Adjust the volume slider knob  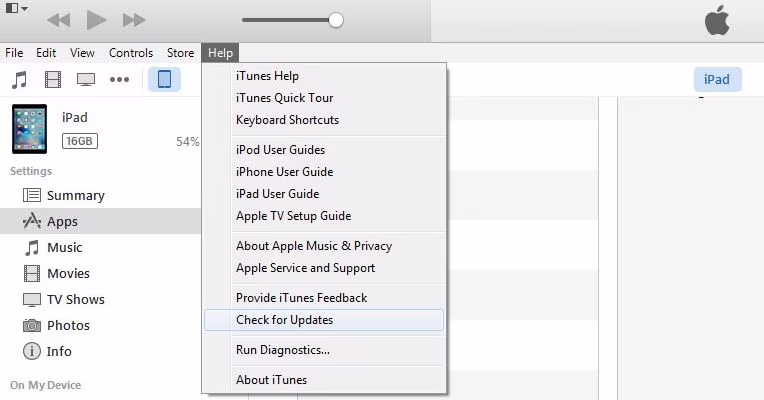point(336,20)
